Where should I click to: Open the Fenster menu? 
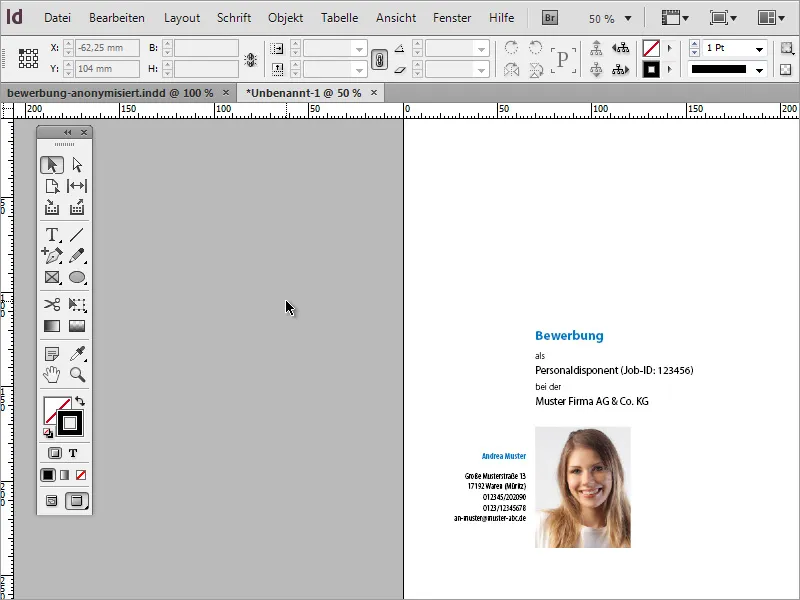click(x=452, y=18)
